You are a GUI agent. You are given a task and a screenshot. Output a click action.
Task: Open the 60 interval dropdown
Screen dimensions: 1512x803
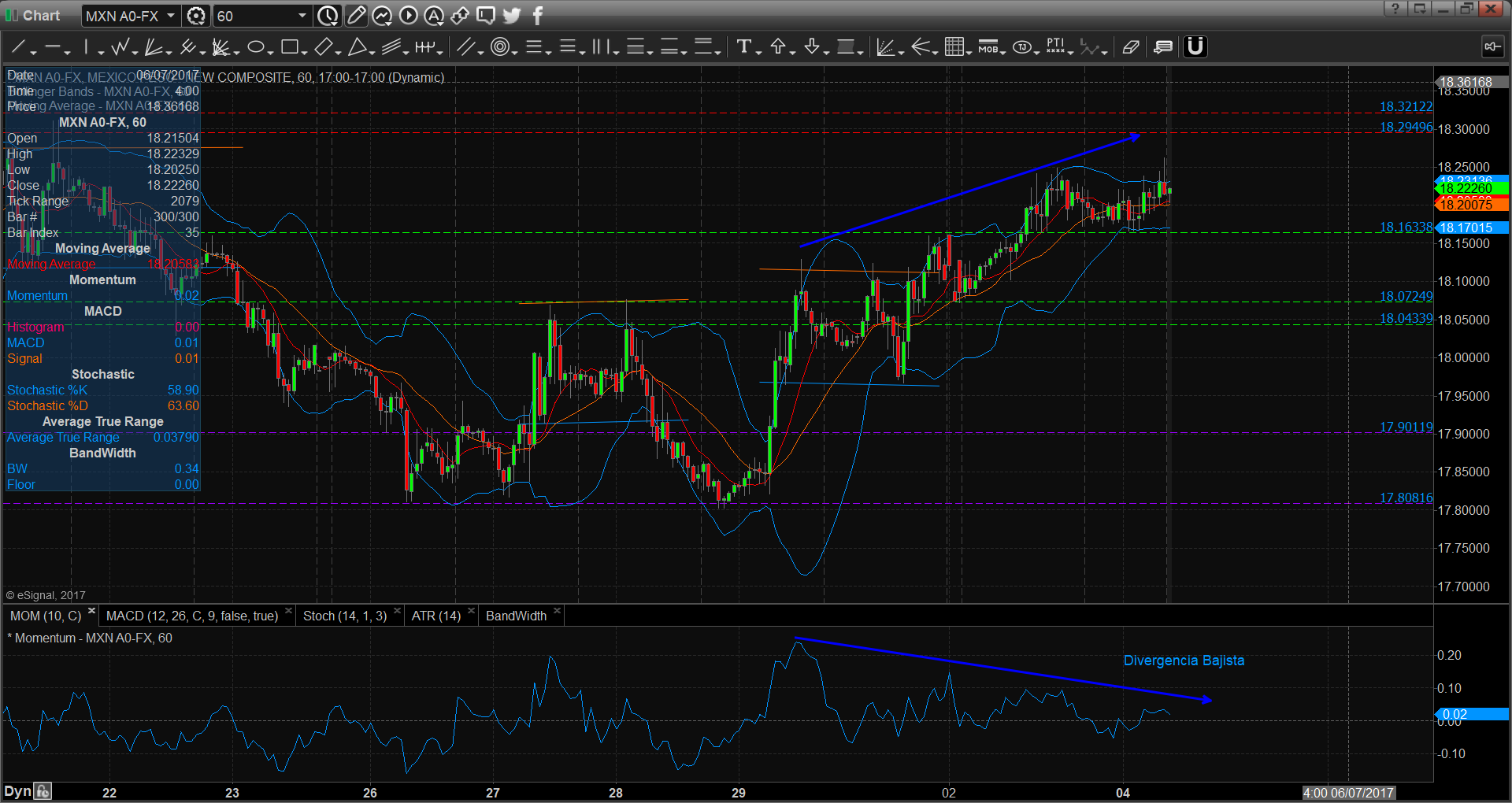302,16
